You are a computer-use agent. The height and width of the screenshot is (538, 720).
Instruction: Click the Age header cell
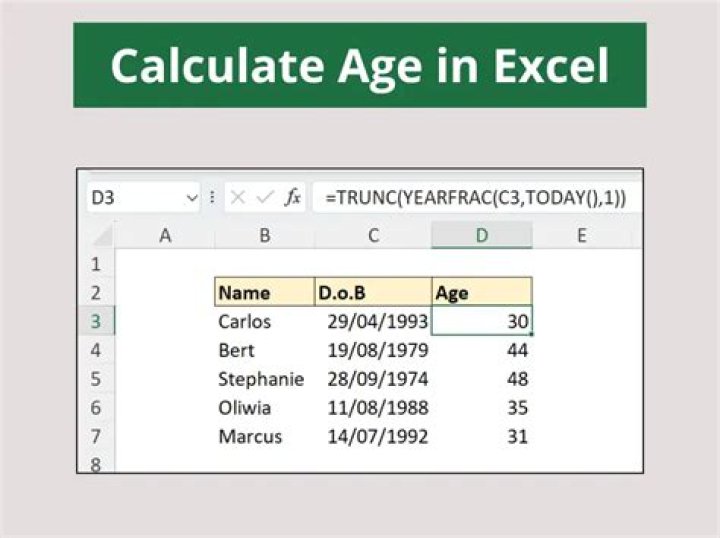click(482, 292)
